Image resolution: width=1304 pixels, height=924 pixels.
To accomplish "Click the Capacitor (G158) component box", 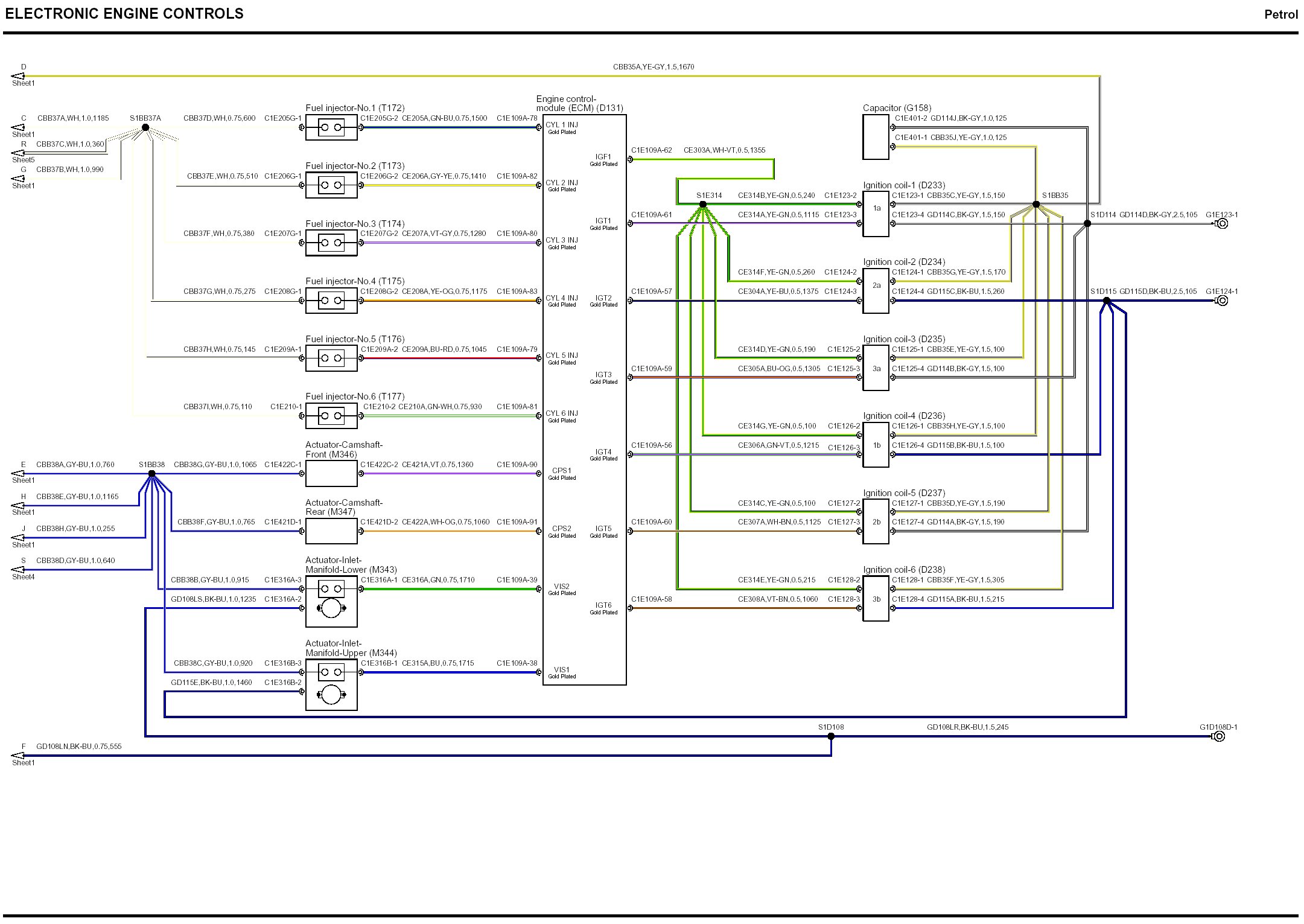I will point(876,137).
